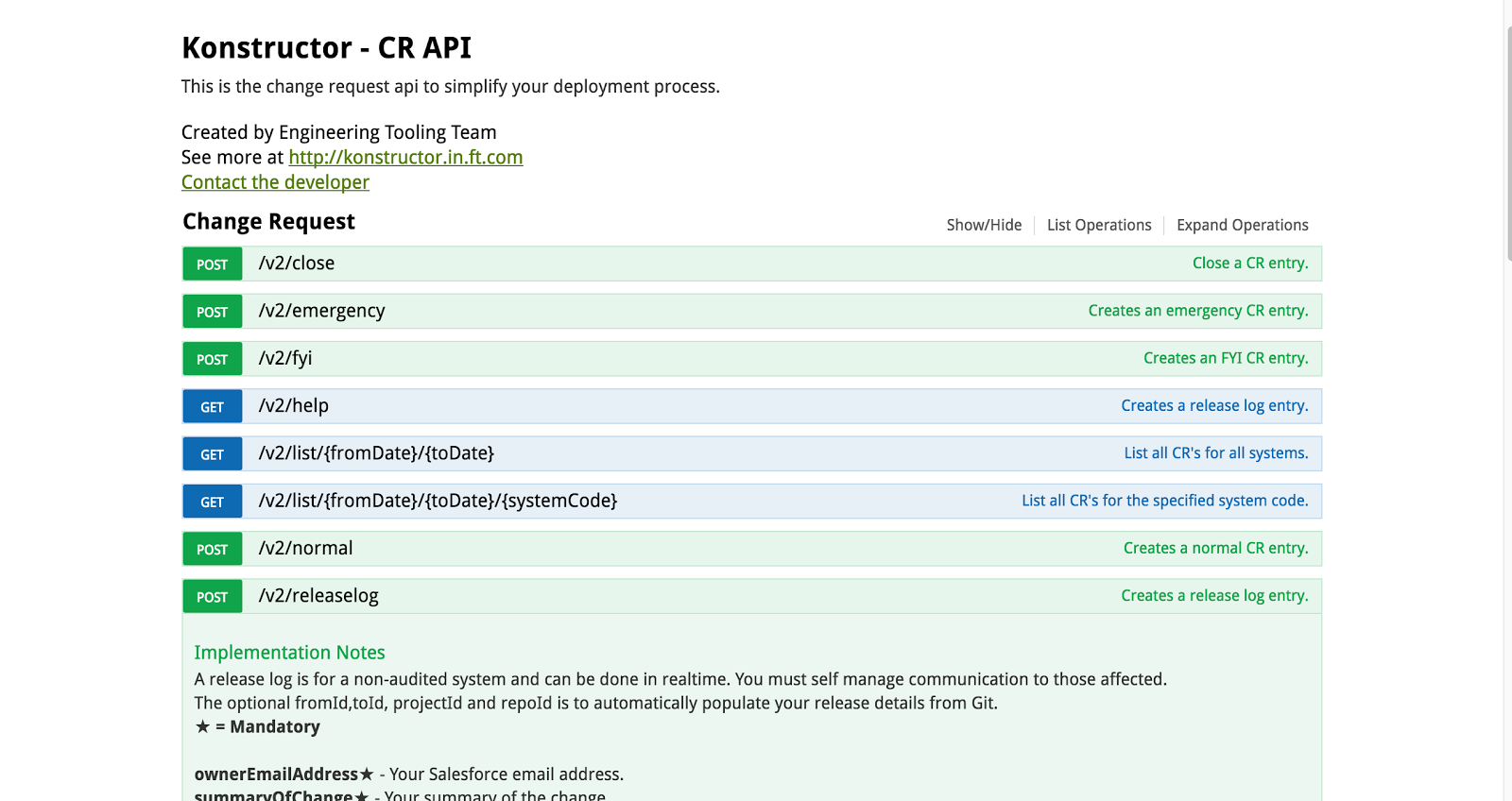Click the Implementation Notes heading
Image resolution: width=1512 pixels, height=801 pixels.
289,653
